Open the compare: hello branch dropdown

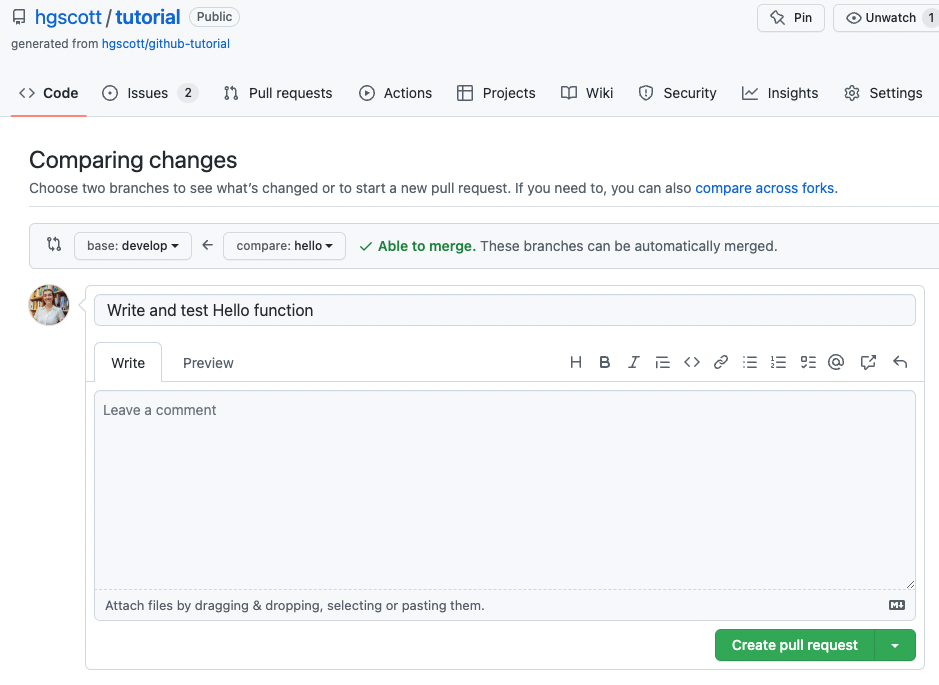(284, 245)
